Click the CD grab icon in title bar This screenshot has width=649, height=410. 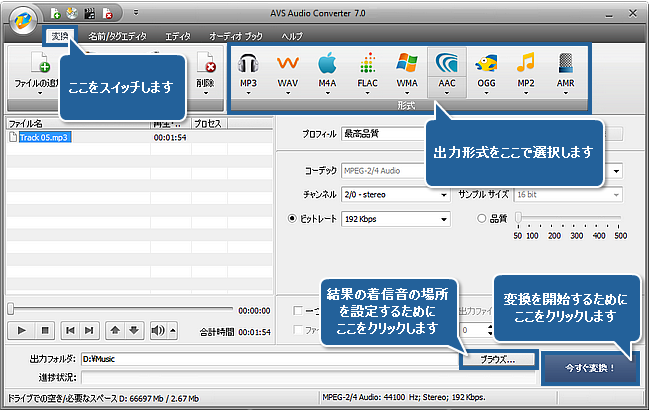(x=72, y=13)
